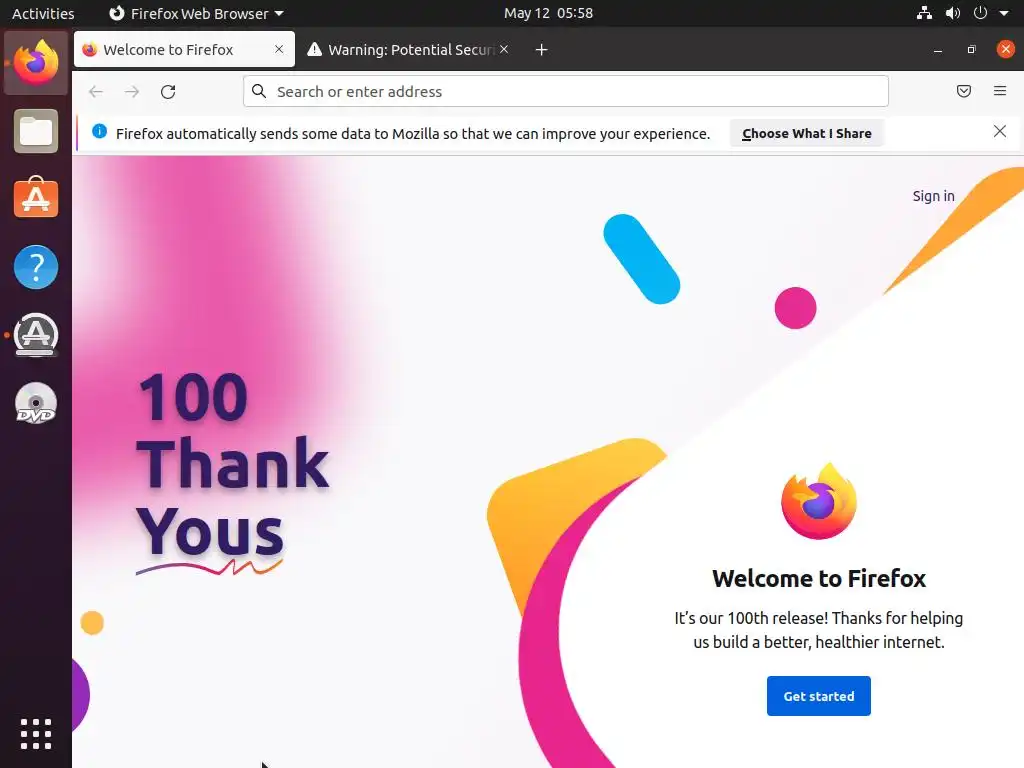Close the Firefox window with orange X
The image size is (1024, 768).
[1006, 49]
